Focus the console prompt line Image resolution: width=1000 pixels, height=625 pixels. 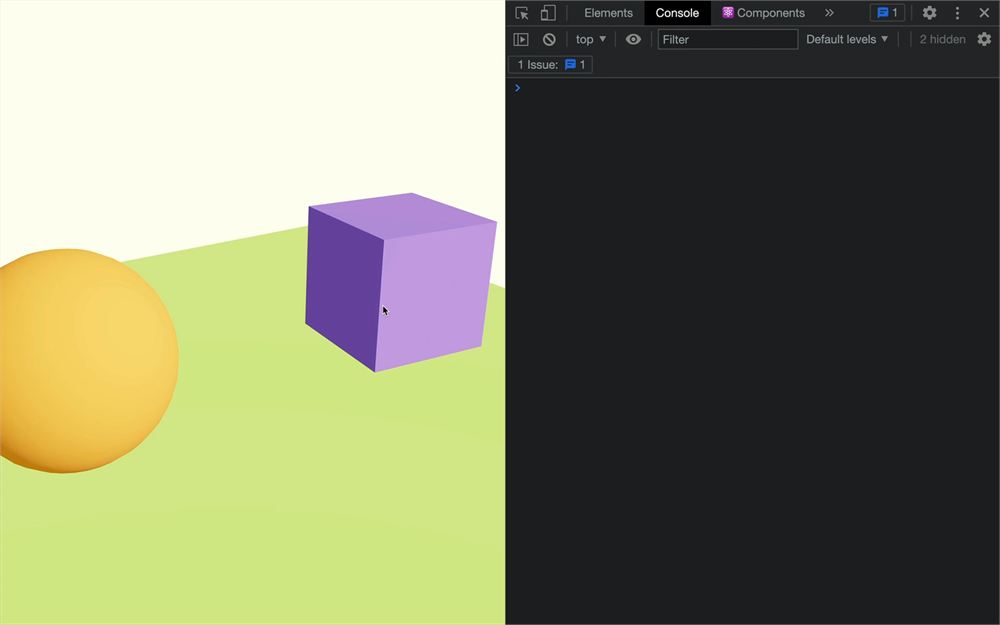click(x=753, y=88)
